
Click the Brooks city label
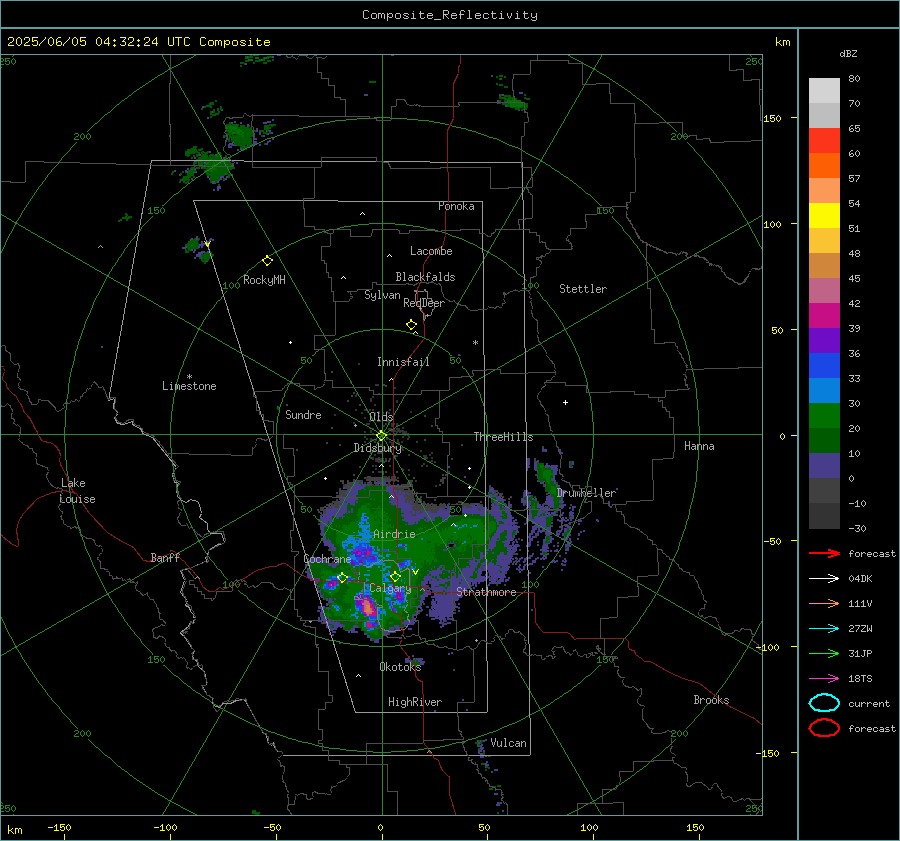click(x=711, y=700)
